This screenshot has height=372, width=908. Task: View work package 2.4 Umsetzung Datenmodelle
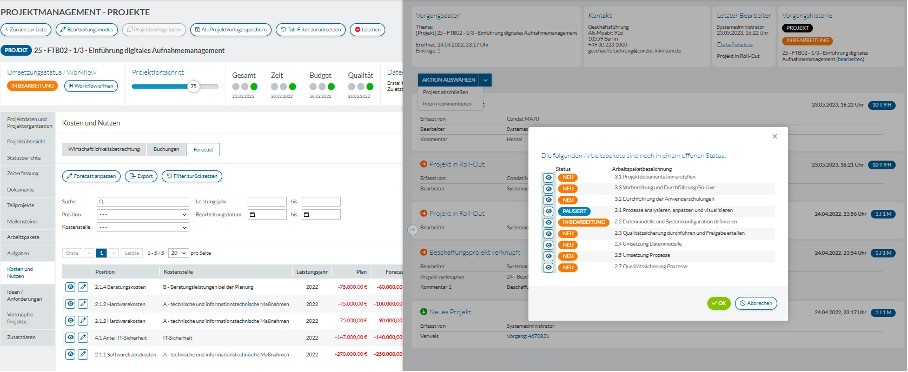tap(548, 245)
